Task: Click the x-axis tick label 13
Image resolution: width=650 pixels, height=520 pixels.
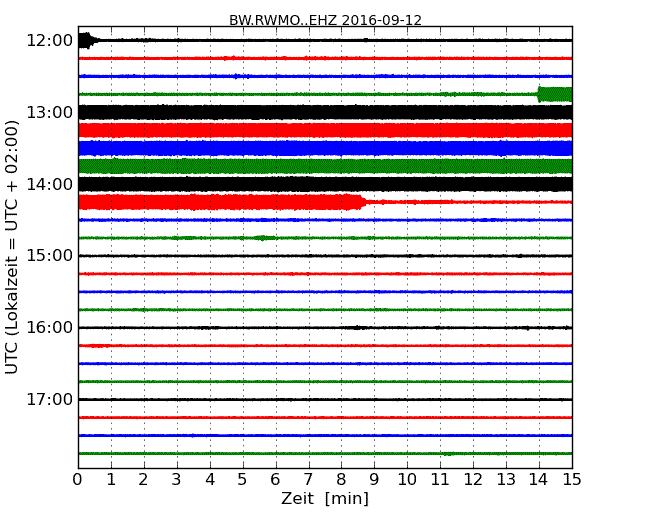Action: 506,479
